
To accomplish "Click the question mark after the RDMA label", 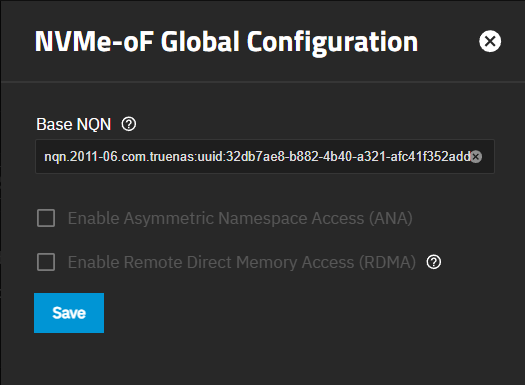I will point(434,262).
